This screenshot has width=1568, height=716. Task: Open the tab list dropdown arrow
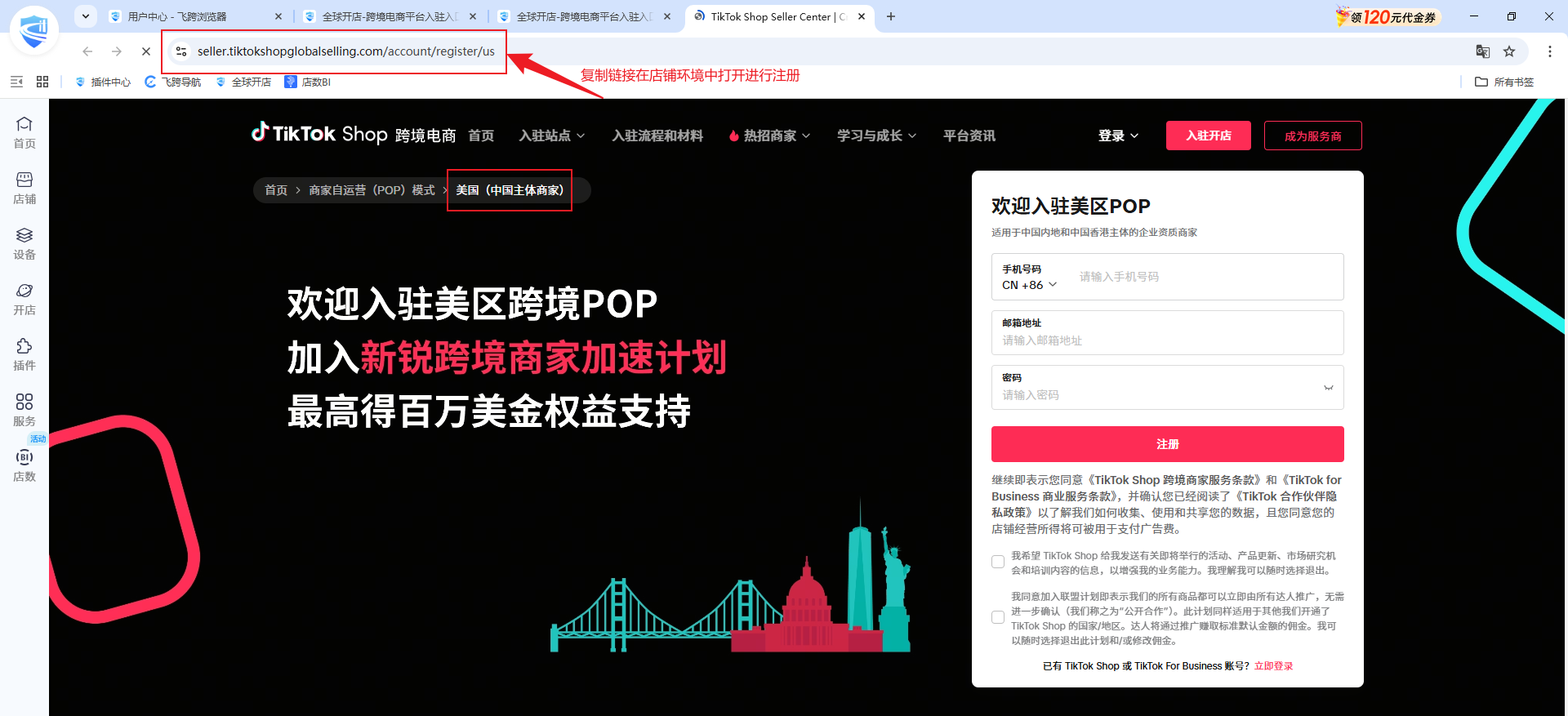pos(86,16)
